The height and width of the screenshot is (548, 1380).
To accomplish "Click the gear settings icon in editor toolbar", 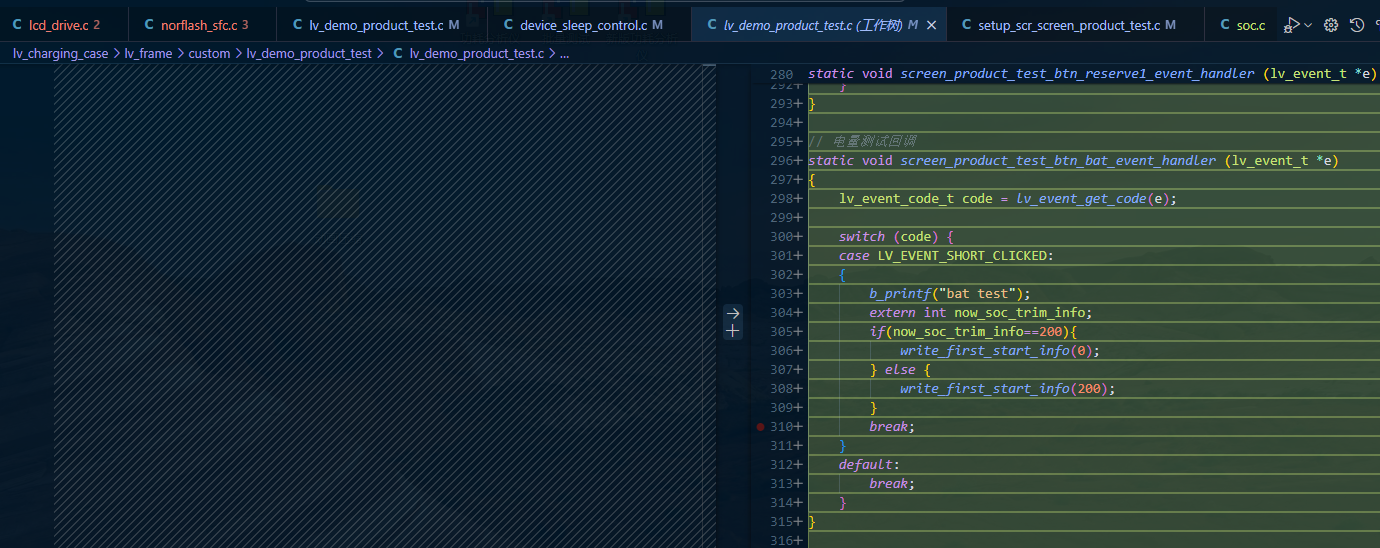I will pyautogui.click(x=1331, y=25).
